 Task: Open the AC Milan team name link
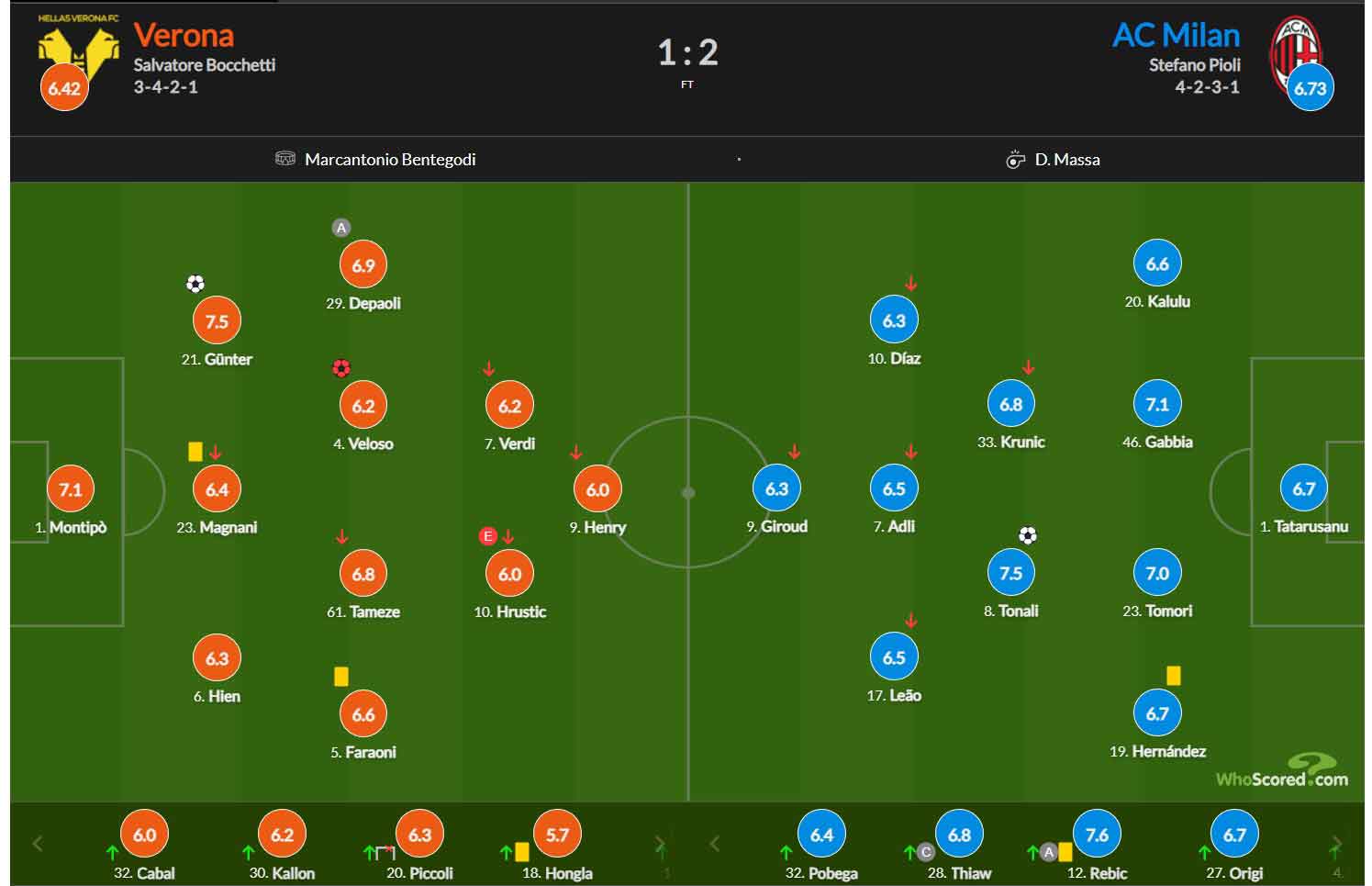[1176, 36]
